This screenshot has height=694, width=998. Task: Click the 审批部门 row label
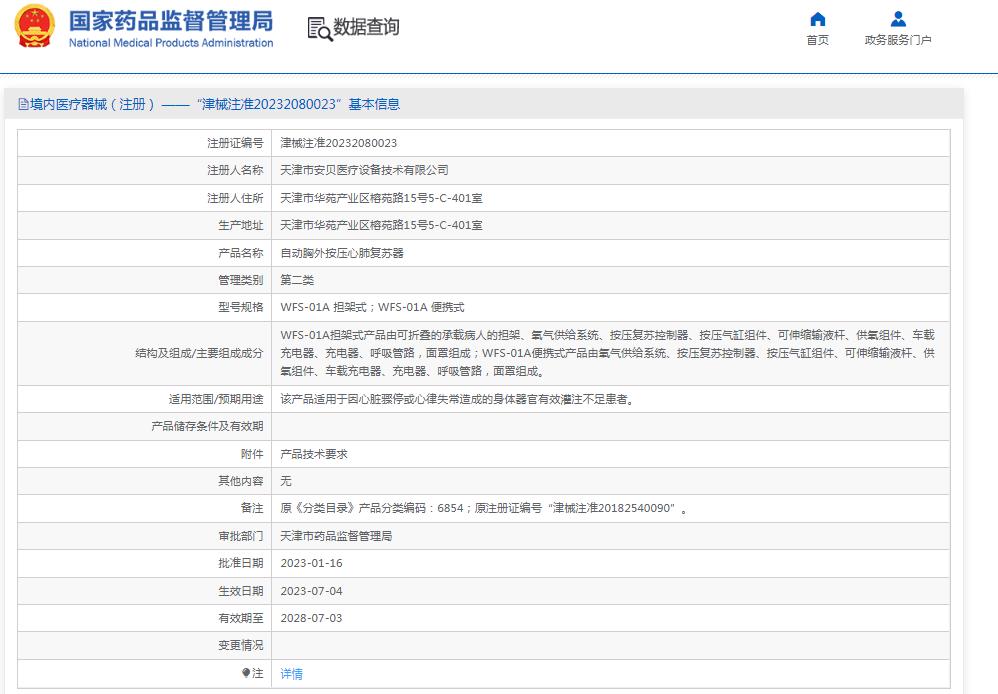[x=241, y=536]
